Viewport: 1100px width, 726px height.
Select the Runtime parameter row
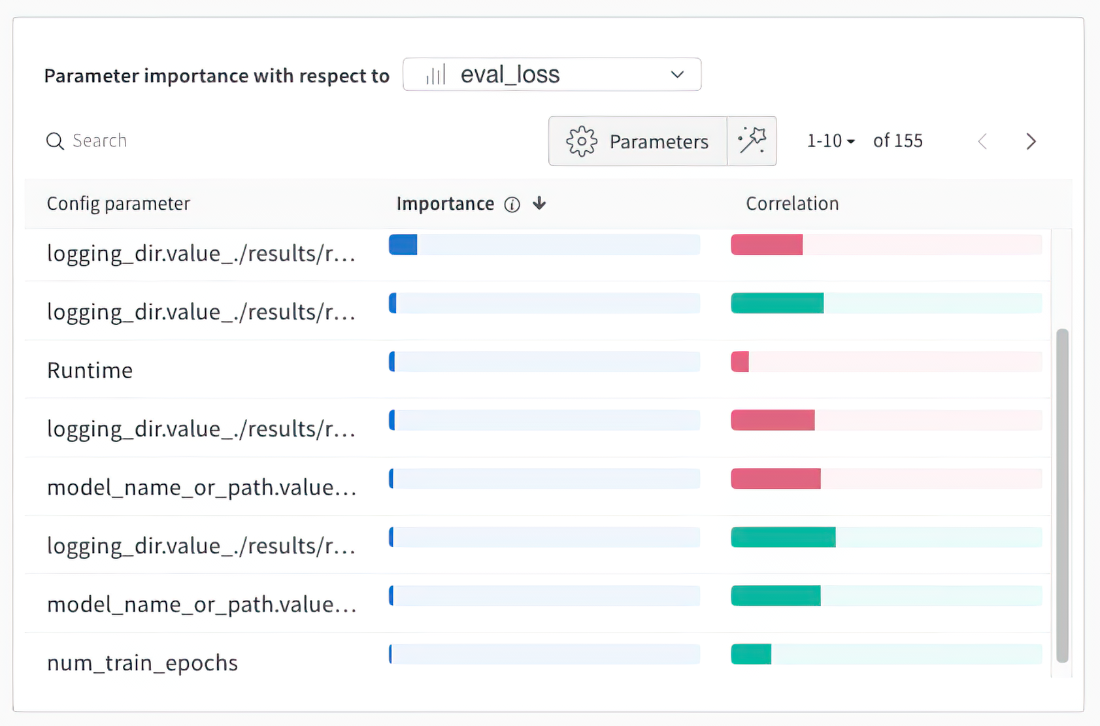click(x=537, y=370)
